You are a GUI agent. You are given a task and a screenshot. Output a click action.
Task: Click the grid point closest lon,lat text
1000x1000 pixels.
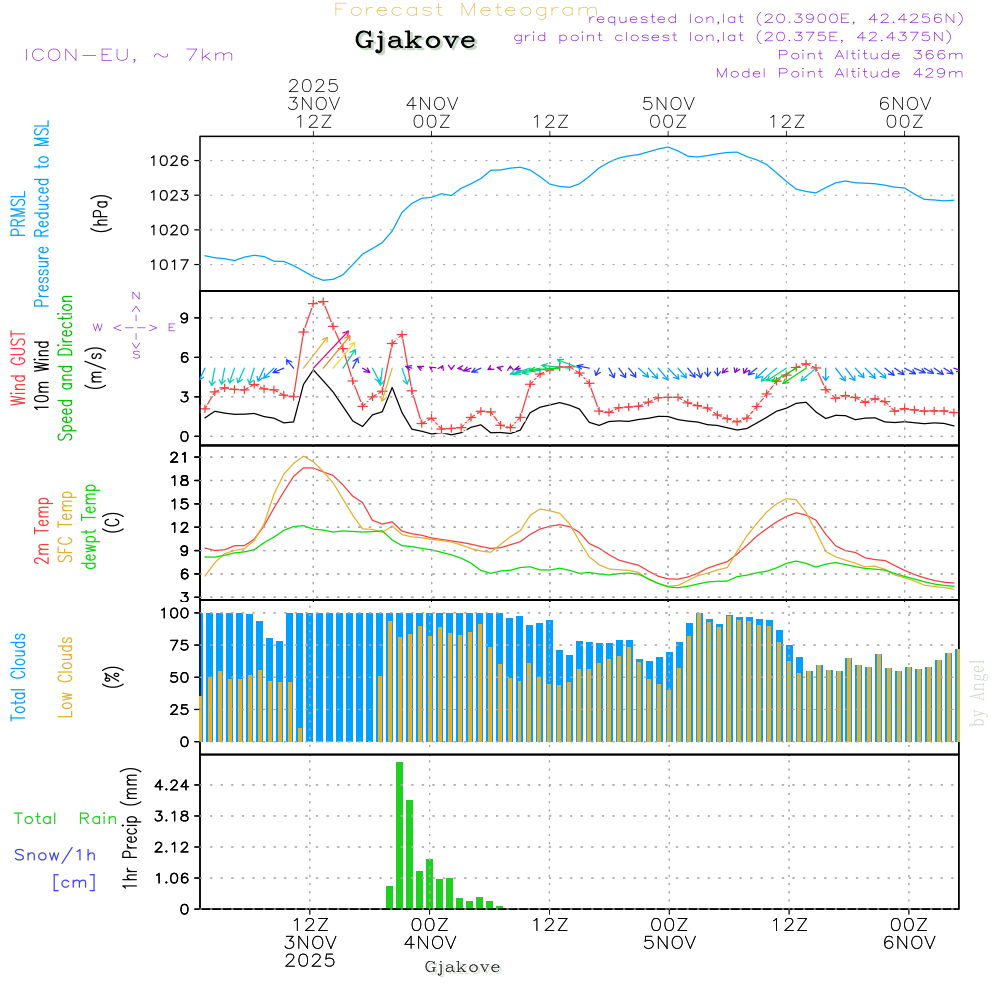[739, 37]
